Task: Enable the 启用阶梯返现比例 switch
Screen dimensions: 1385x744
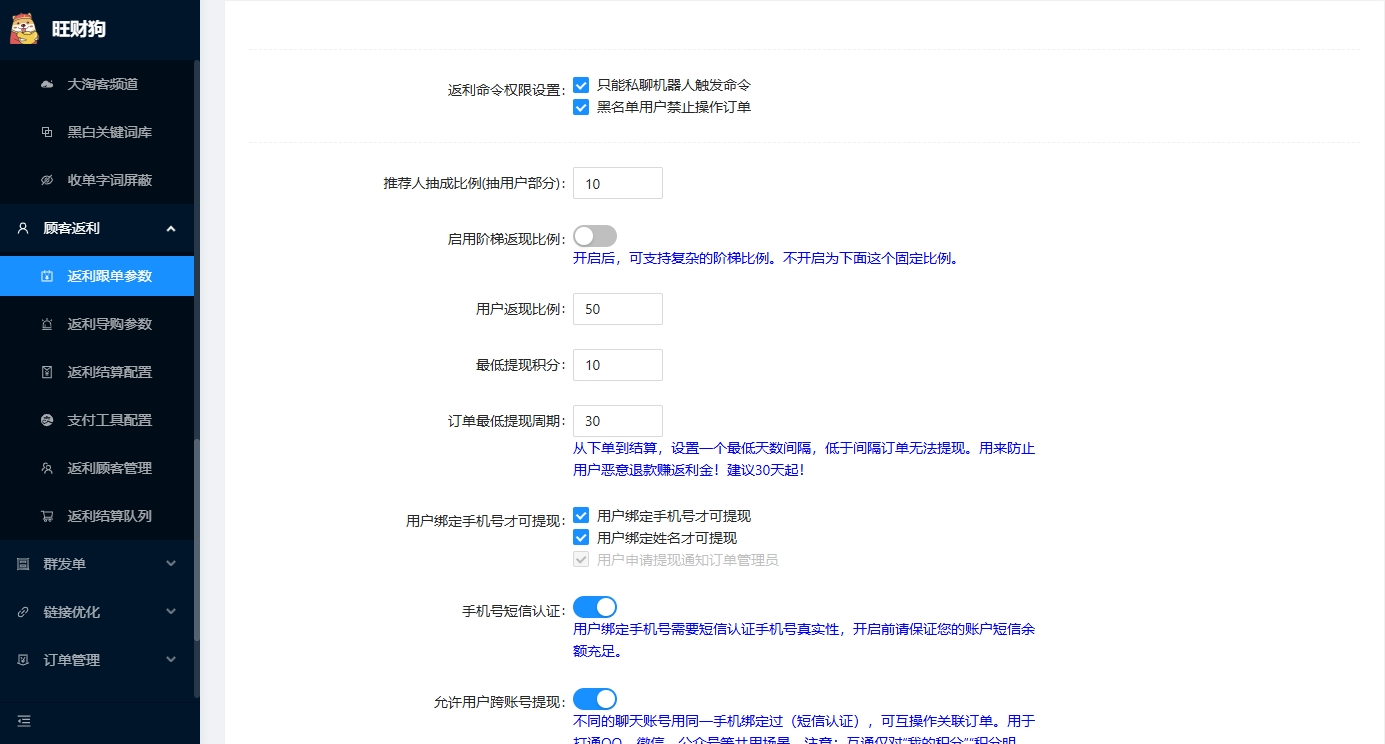Action: coord(594,236)
